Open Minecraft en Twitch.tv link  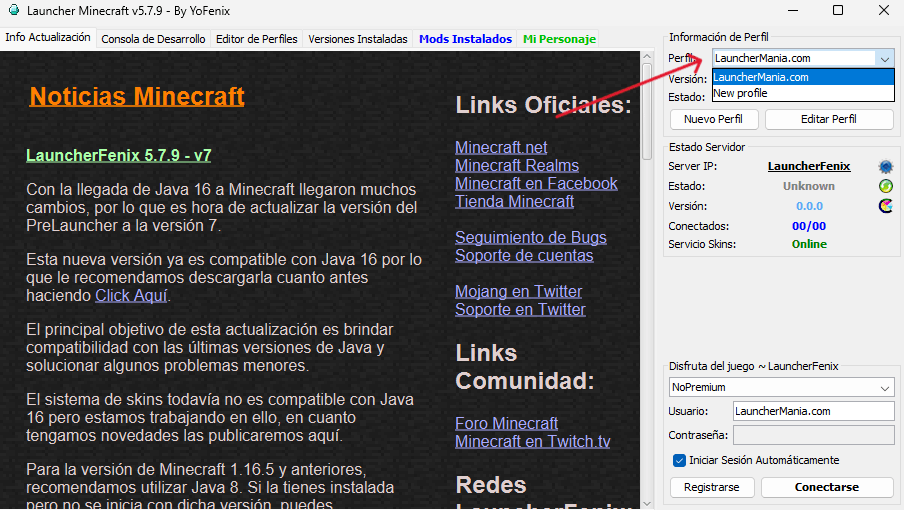533,441
